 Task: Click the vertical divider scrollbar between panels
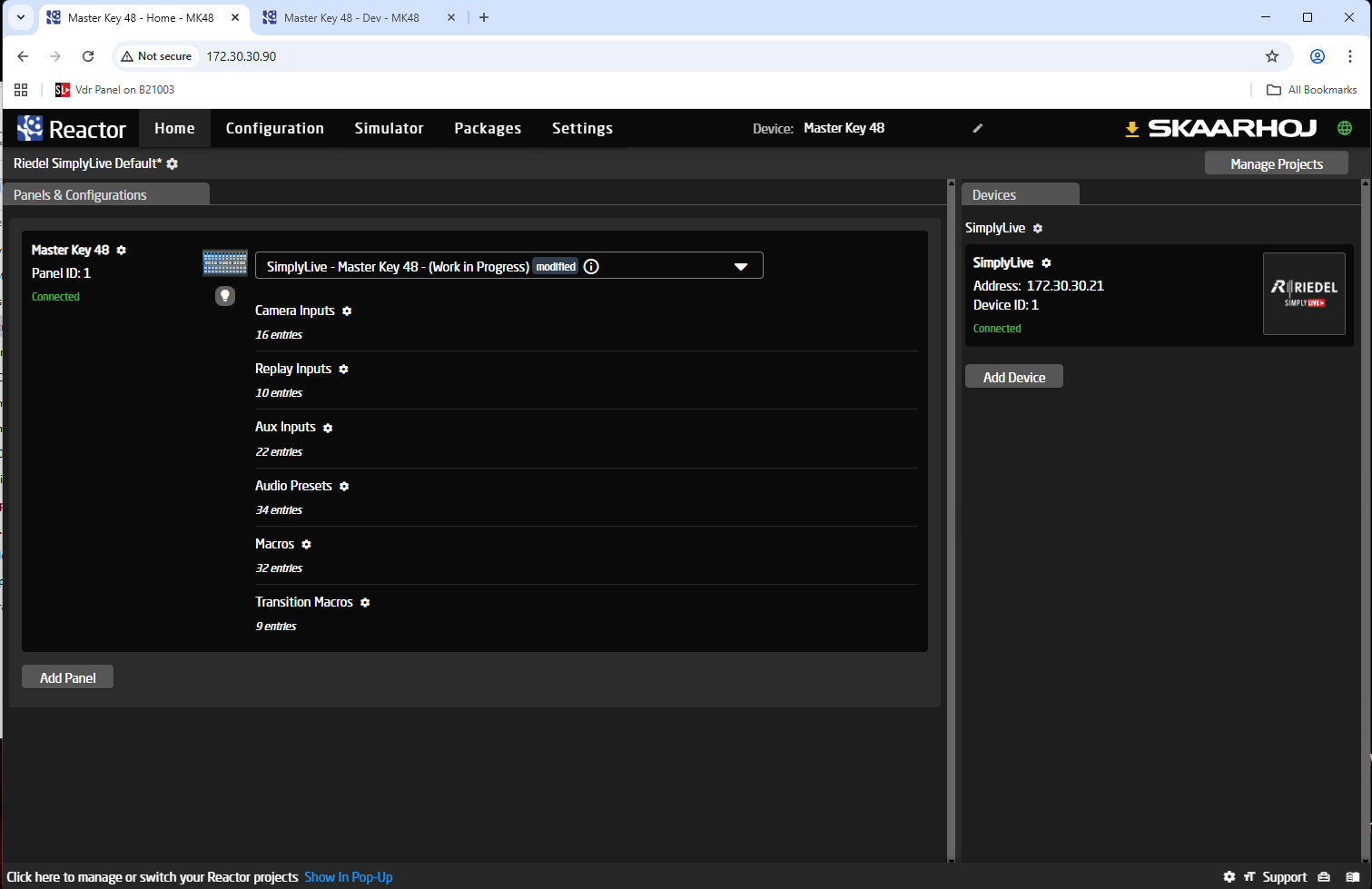(951, 520)
